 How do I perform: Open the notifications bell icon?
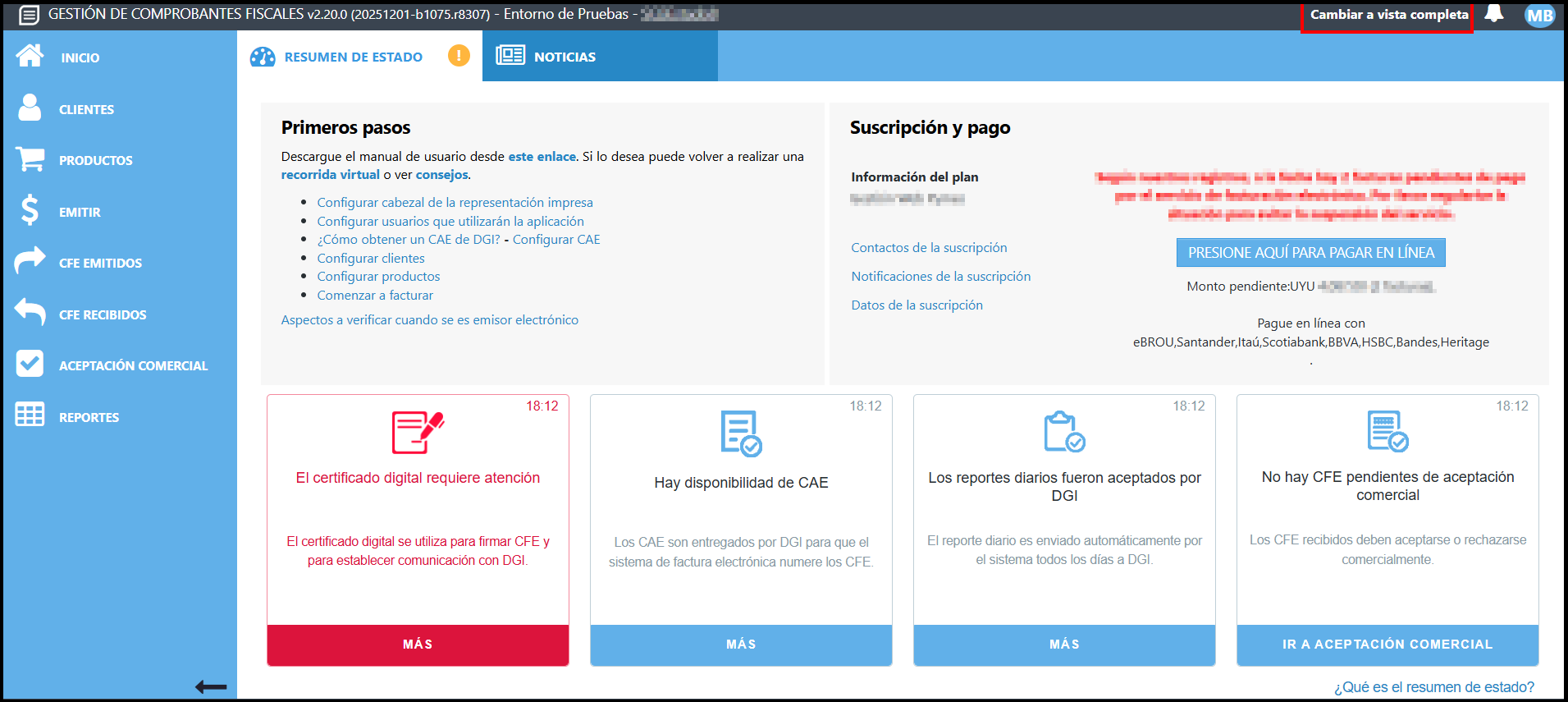1494,14
